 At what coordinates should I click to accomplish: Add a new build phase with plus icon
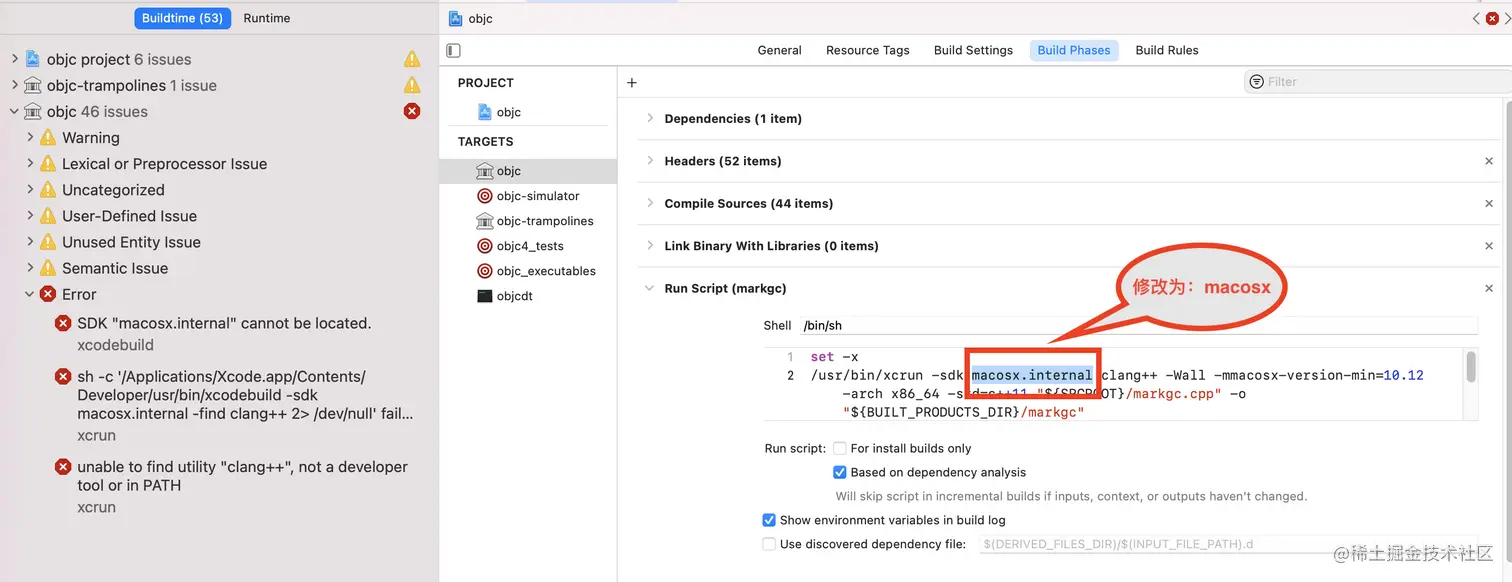(632, 83)
